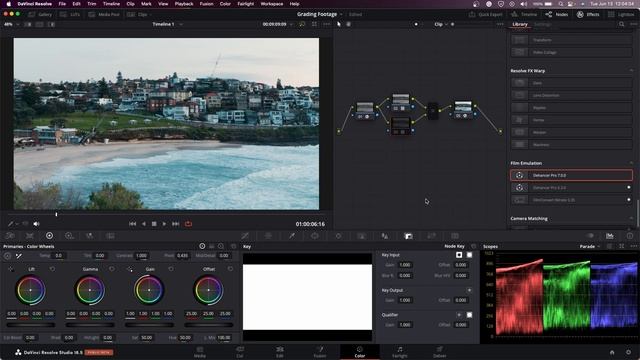Open the Playback menu
Image resolution: width=640 pixels, height=360 pixels.
(184, 4)
